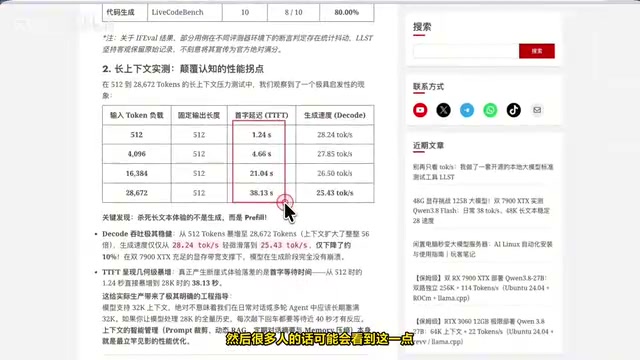Click the 4.66 s TTFT cell
640x360 pixels.
[x=261, y=154]
